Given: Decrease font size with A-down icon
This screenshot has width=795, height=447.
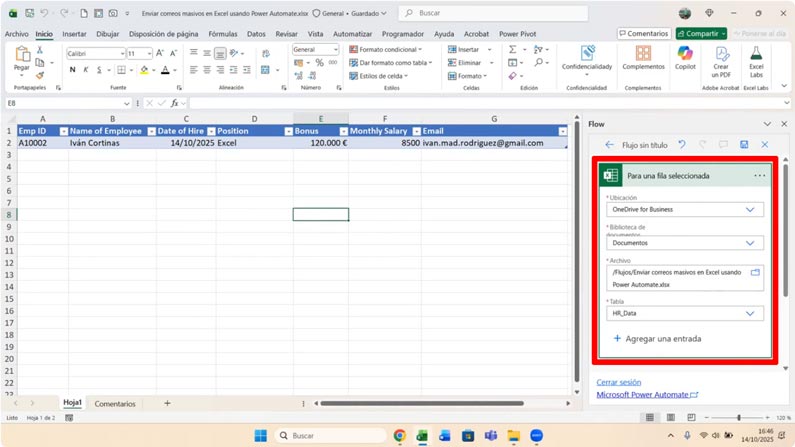Looking at the screenshot, I should (173, 53).
